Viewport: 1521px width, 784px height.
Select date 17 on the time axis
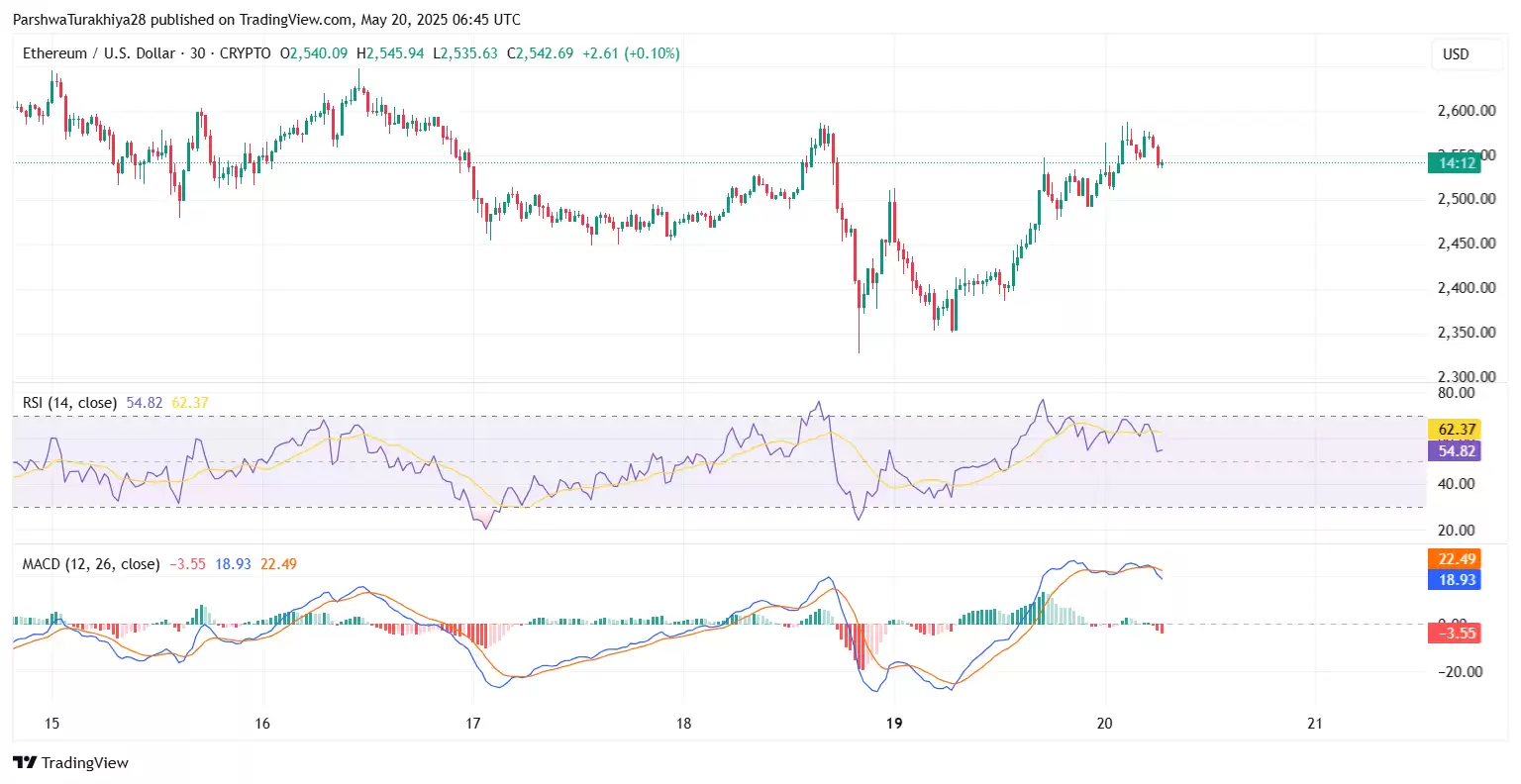click(x=473, y=724)
